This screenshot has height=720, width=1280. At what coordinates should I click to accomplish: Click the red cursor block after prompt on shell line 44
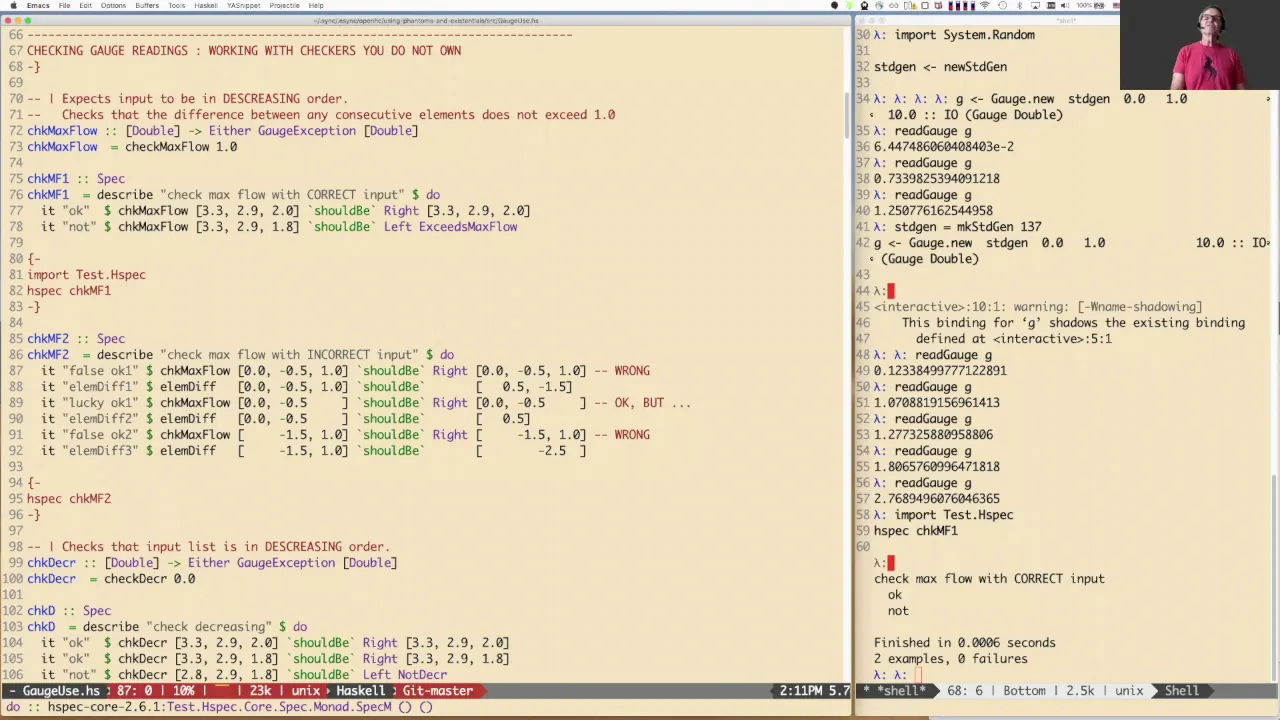(x=891, y=291)
